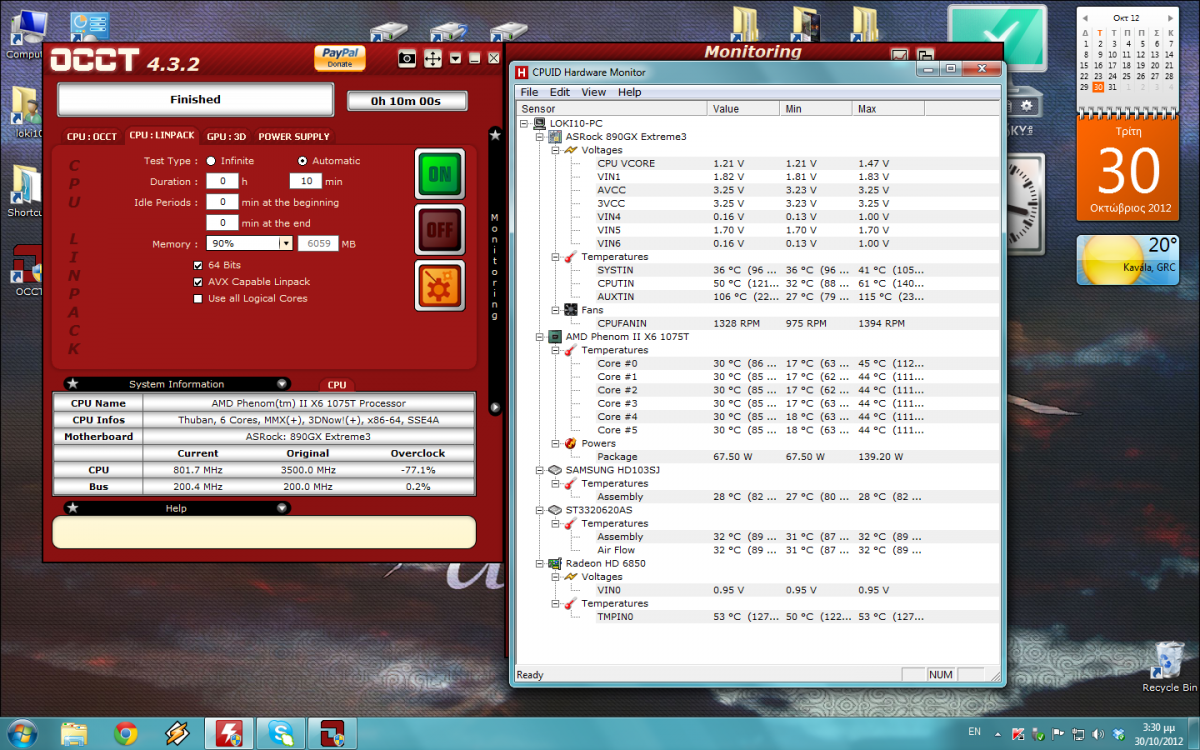Image resolution: width=1200 pixels, height=750 pixels.
Task: Enable Use all Logical Cores checkbox
Action: (x=199, y=299)
